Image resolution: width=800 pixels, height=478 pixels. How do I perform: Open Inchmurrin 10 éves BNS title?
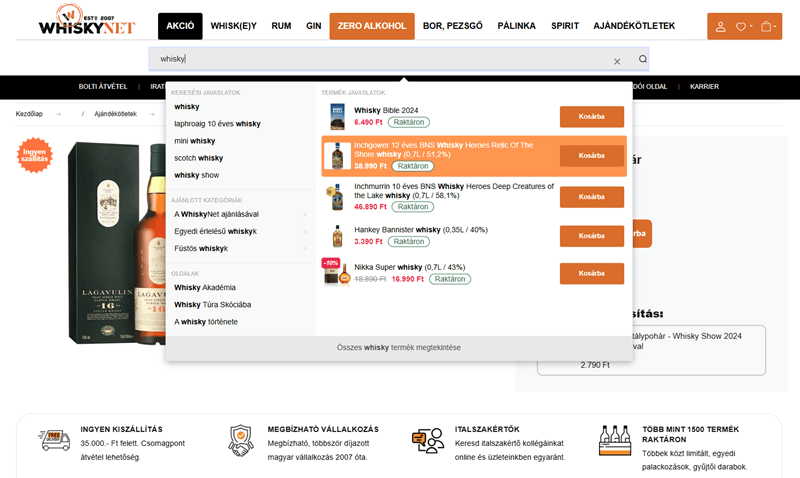(454, 191)
